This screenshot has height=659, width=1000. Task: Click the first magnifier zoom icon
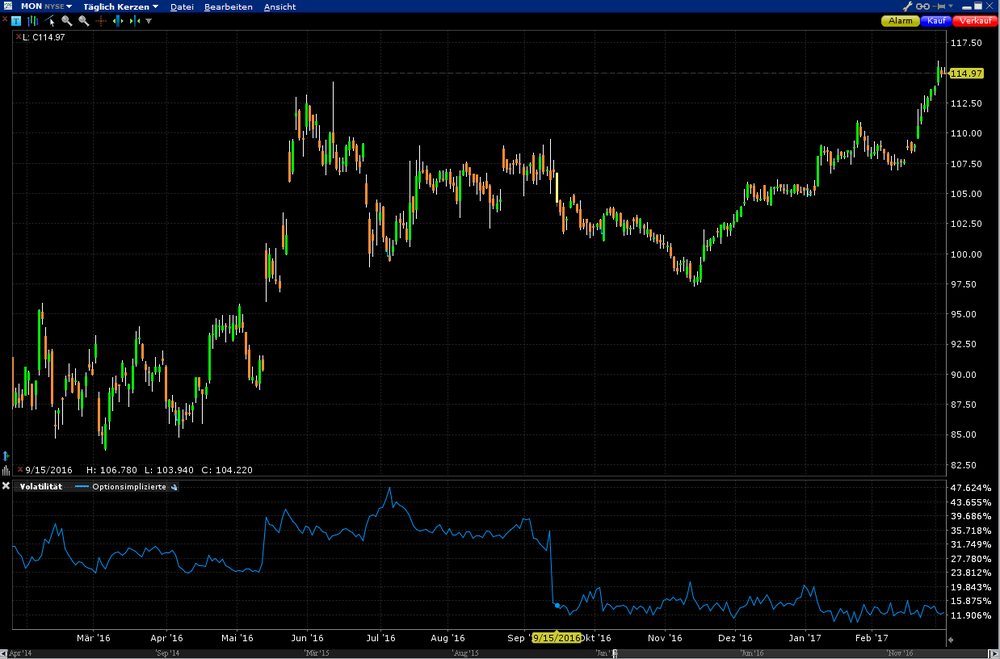[66, 21]
